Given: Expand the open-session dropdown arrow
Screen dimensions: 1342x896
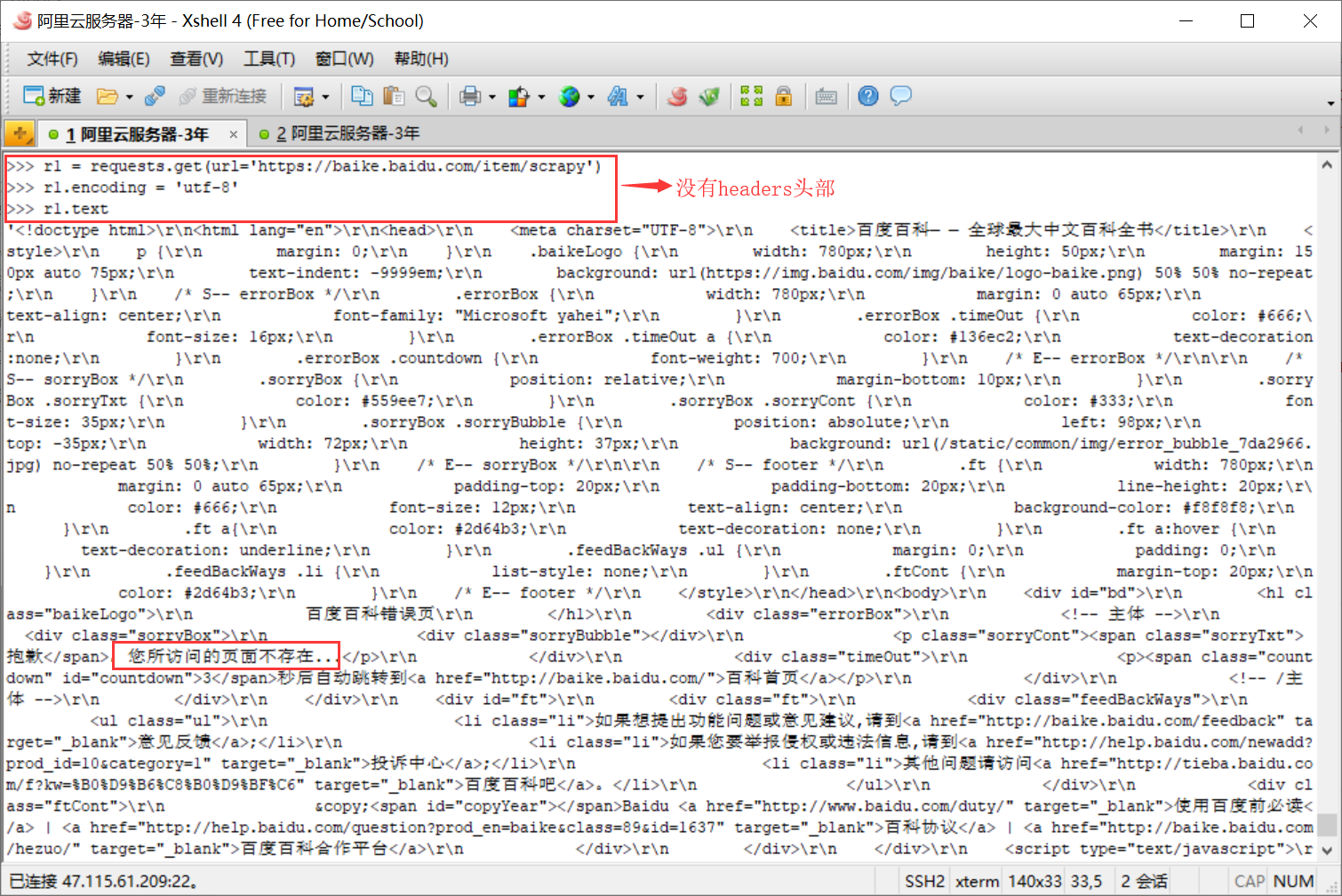Looking at the screenshot, I should (129, 97).
